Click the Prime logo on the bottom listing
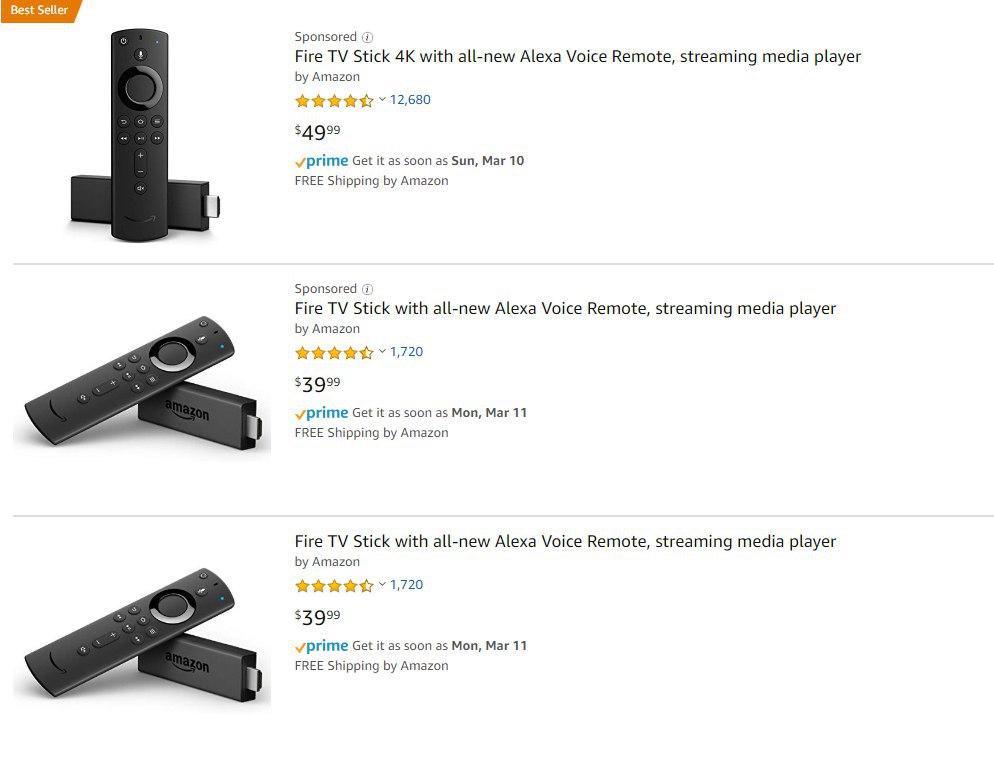This screenshot has height=760, width=994. (x=322, y=646)
